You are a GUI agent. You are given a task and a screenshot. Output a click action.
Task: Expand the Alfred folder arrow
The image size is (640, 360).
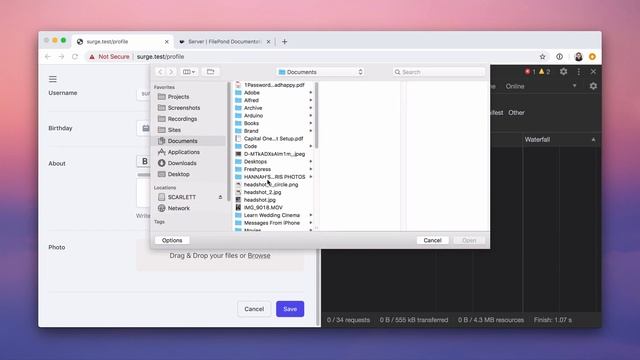click(311, 100)
